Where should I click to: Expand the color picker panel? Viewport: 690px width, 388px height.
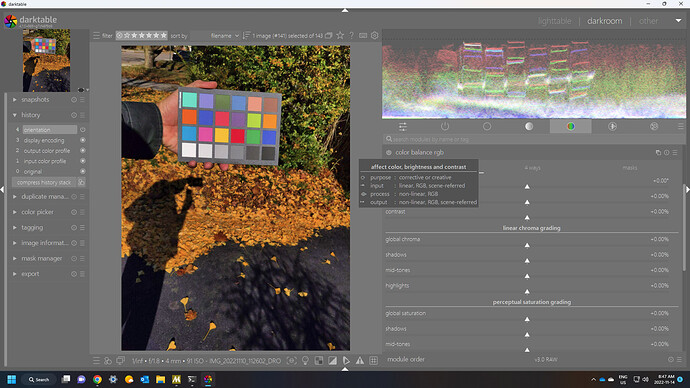pos(15,212)
